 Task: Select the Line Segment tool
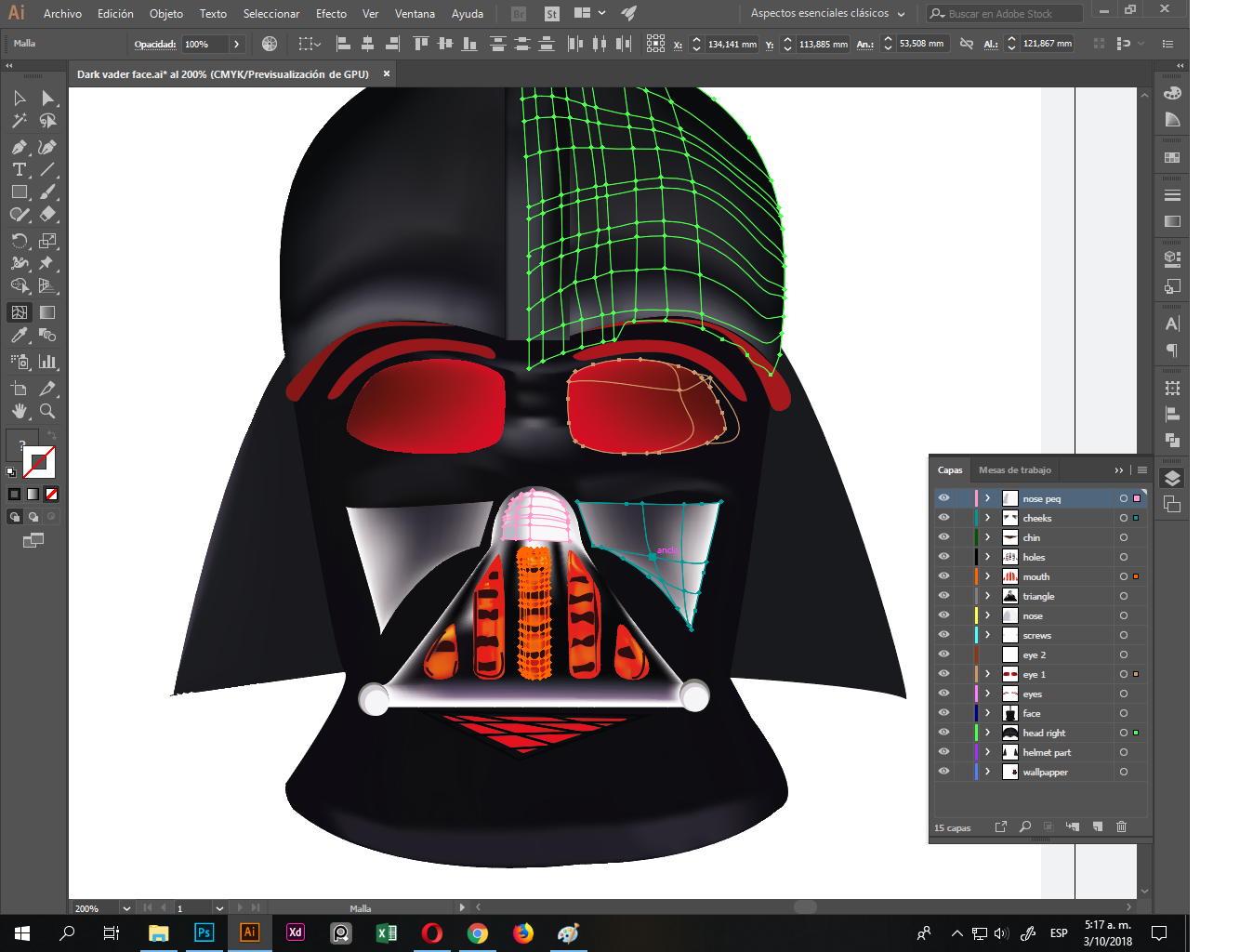47,169
